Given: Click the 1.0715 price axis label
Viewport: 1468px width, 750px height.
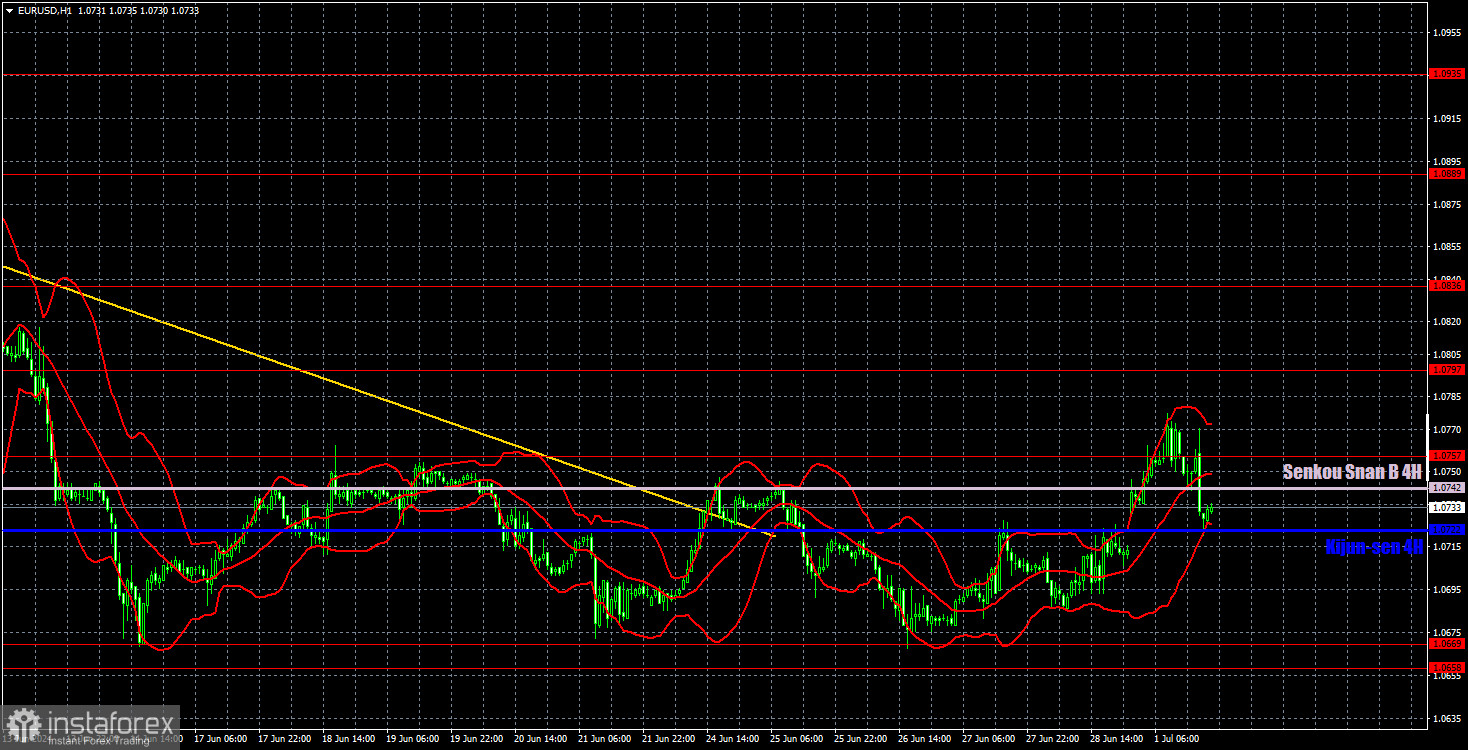Looking at the screenshot, I should click(x=1447, y=547).
